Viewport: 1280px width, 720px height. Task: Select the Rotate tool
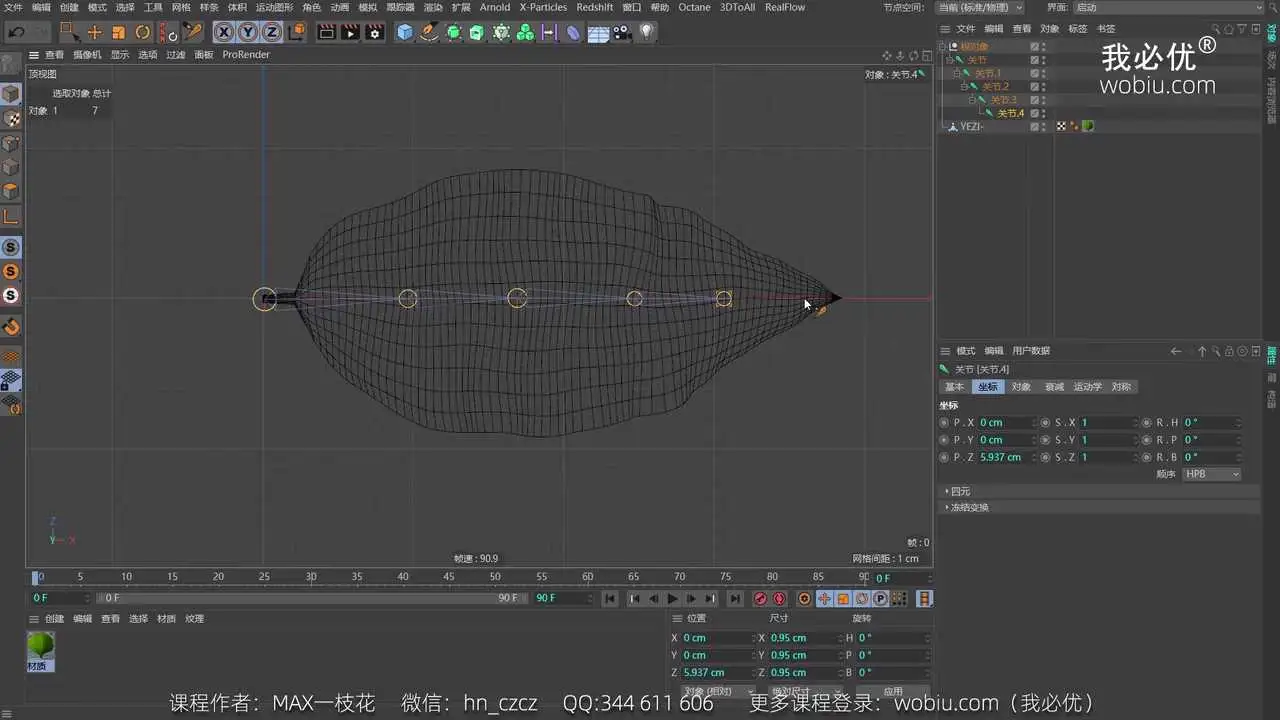coord(142,32)
